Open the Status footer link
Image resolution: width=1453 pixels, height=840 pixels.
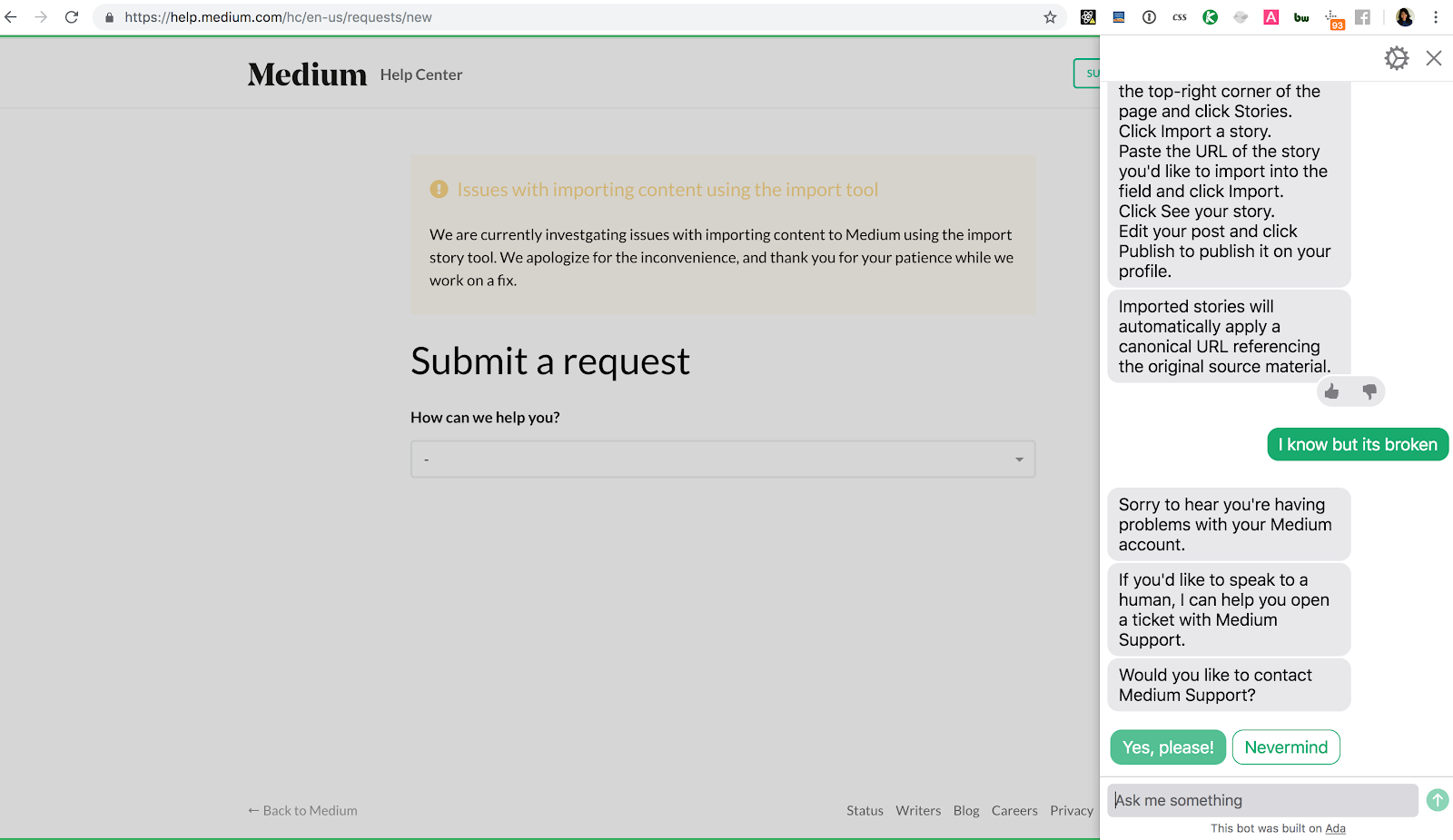pos(865,811)
